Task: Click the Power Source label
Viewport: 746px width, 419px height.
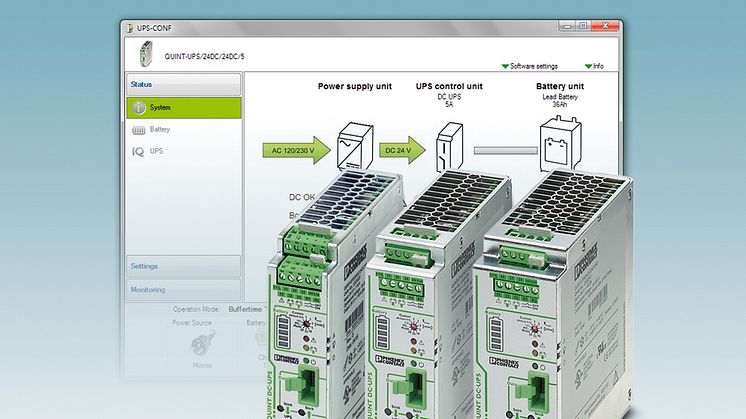Action: tap(192, 323)
